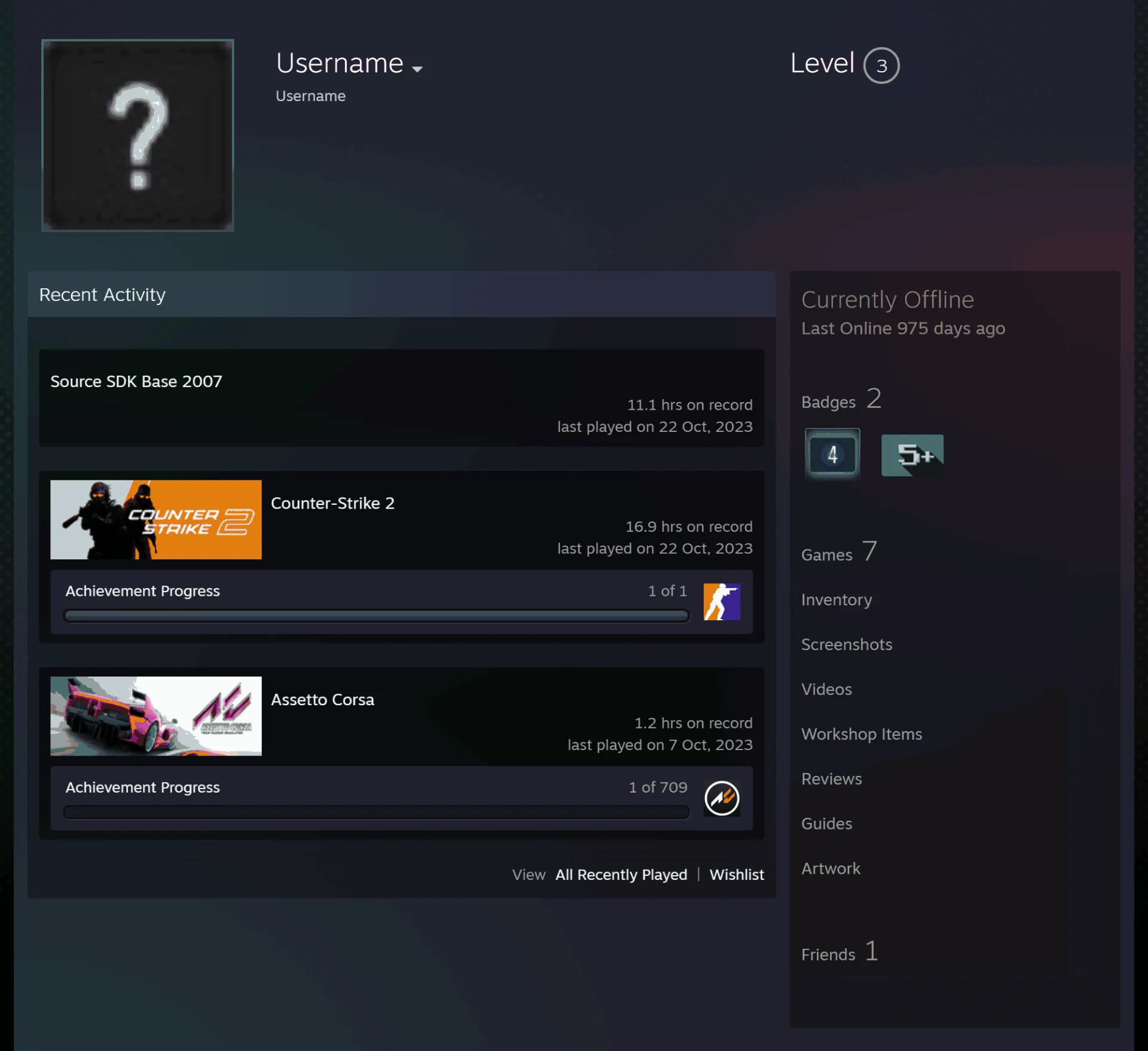
Task: Click Counter-Strike 2 Achievement Progress label
Action: (142, 591)
